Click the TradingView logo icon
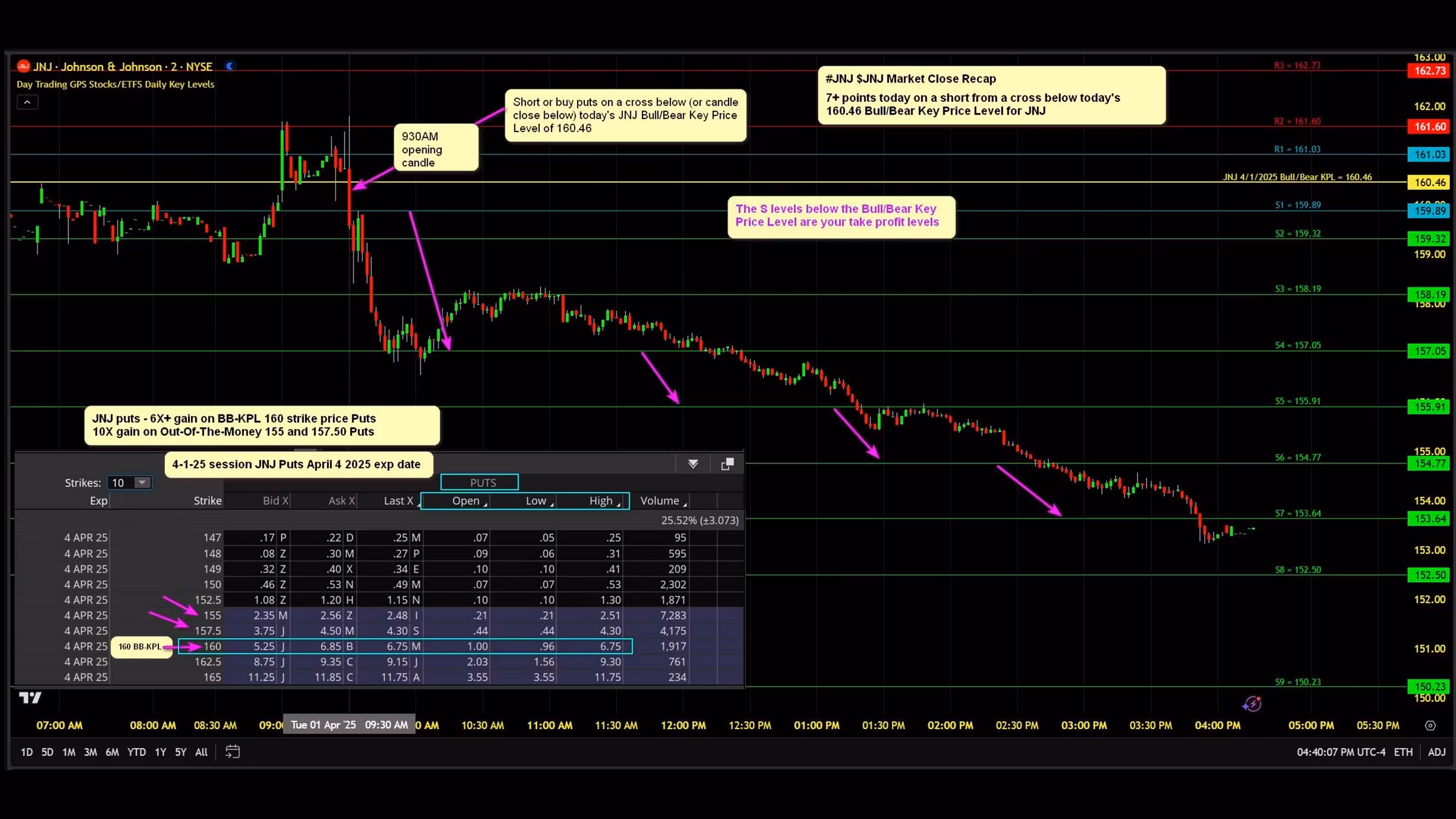The height and width of the screenshot is (819, 1456). (x=30, y=698)
